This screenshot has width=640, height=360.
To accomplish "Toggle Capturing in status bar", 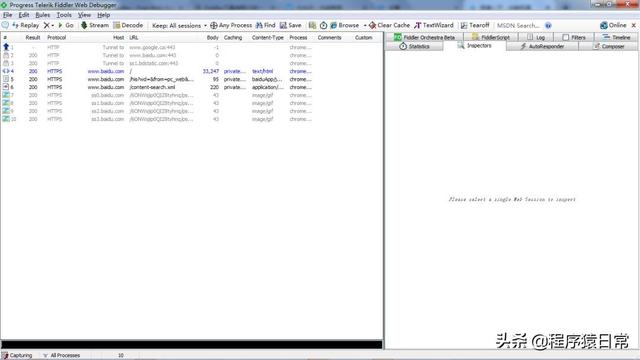I will click(x=17, y=356).
